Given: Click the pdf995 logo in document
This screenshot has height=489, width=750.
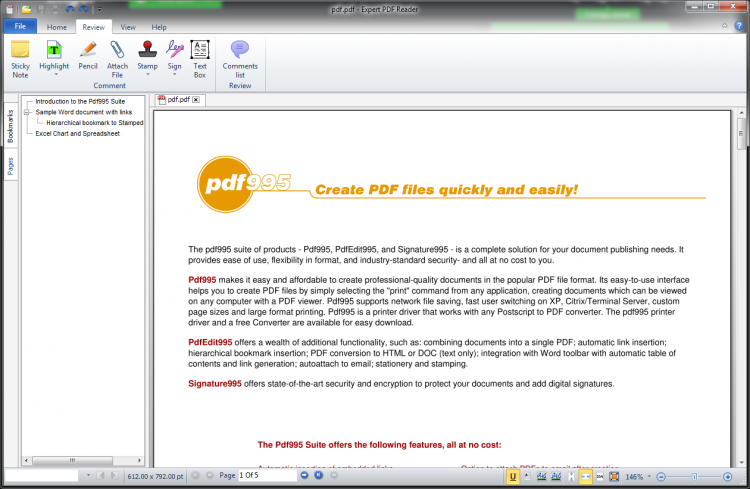Looking at the screenshot, I should (243, 184).
